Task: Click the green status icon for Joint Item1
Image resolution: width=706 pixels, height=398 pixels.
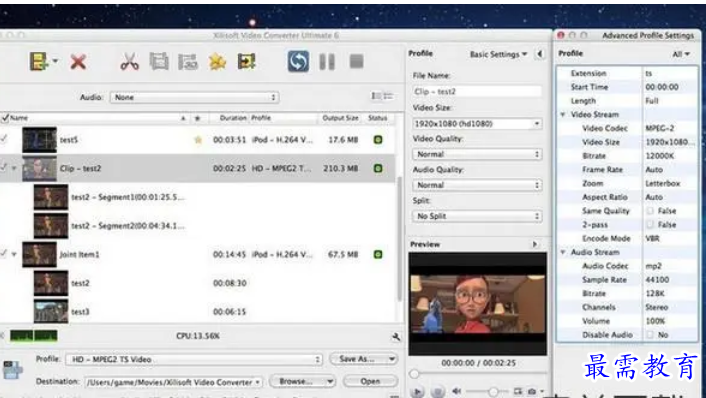Action: [x=378, y=254]
